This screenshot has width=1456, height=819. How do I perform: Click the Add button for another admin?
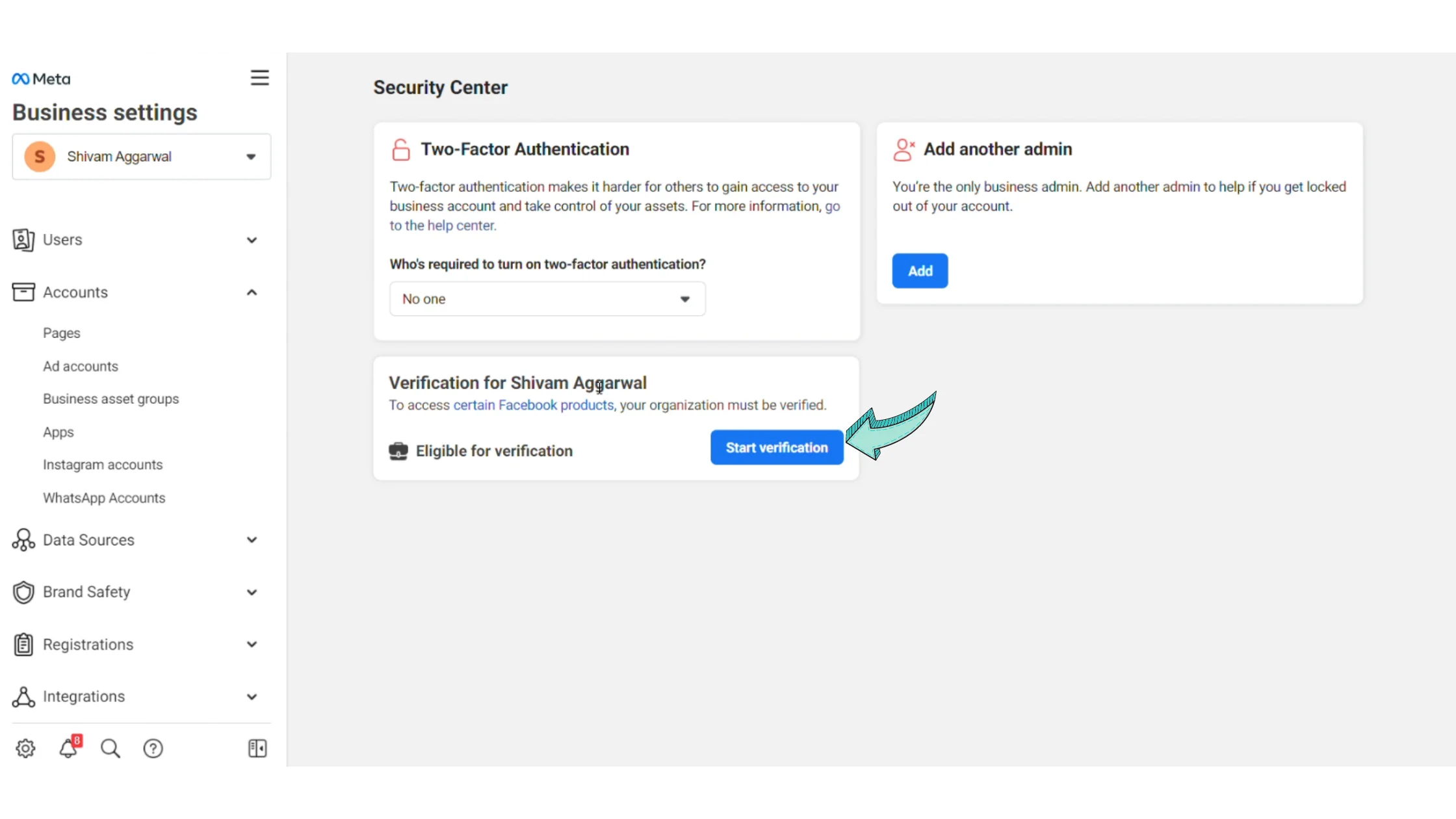pos(920,270)
